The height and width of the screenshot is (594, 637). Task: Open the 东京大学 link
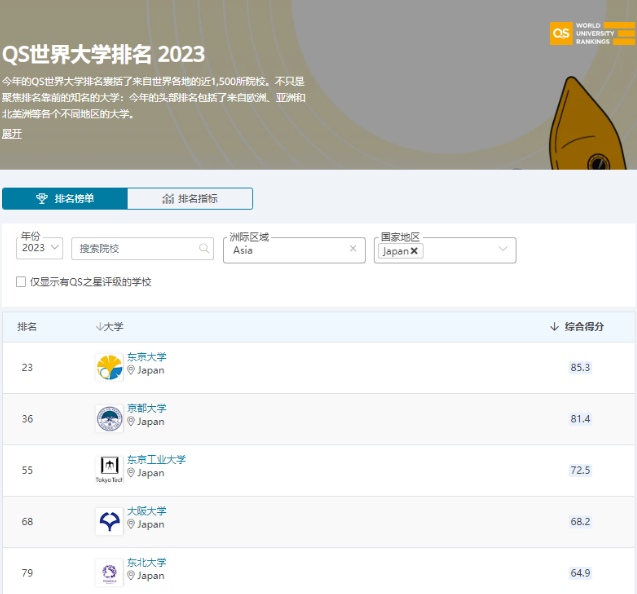147,357
